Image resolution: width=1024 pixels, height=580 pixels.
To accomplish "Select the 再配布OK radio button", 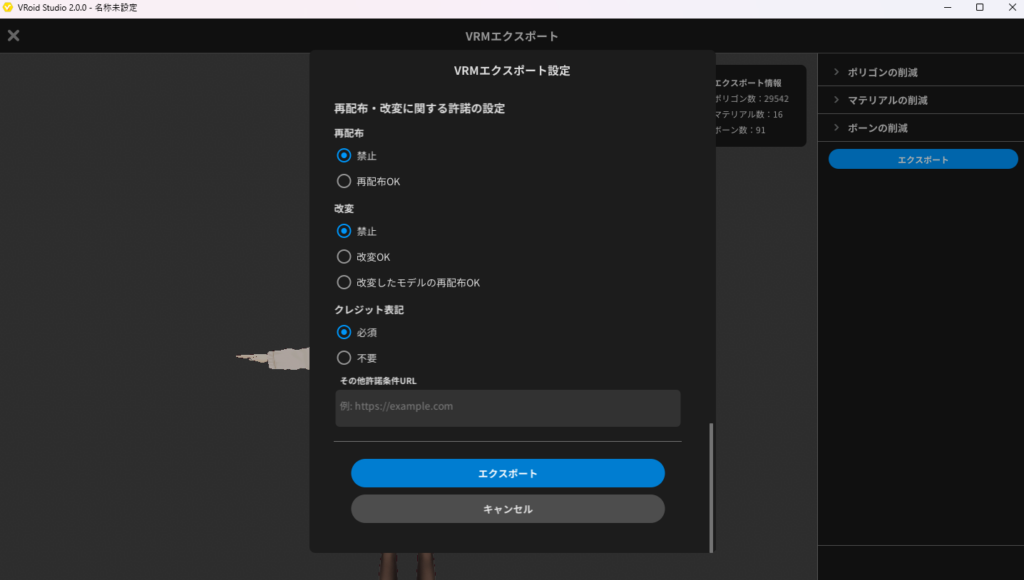I will pyautogui.click(x=344, y=182).
